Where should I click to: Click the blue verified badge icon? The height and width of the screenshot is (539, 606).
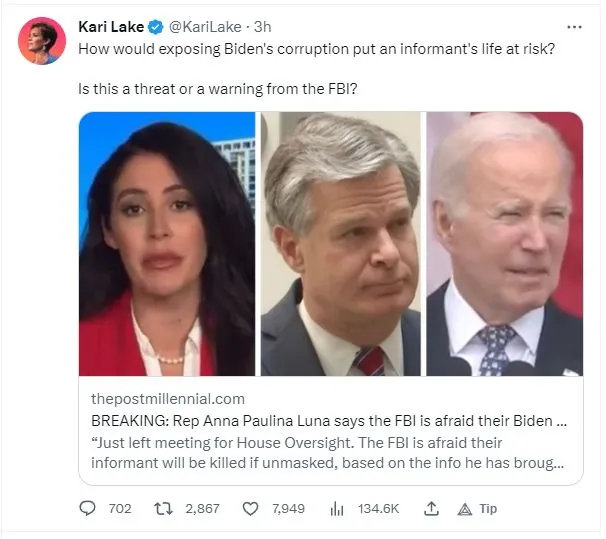[x=156, y=27]
